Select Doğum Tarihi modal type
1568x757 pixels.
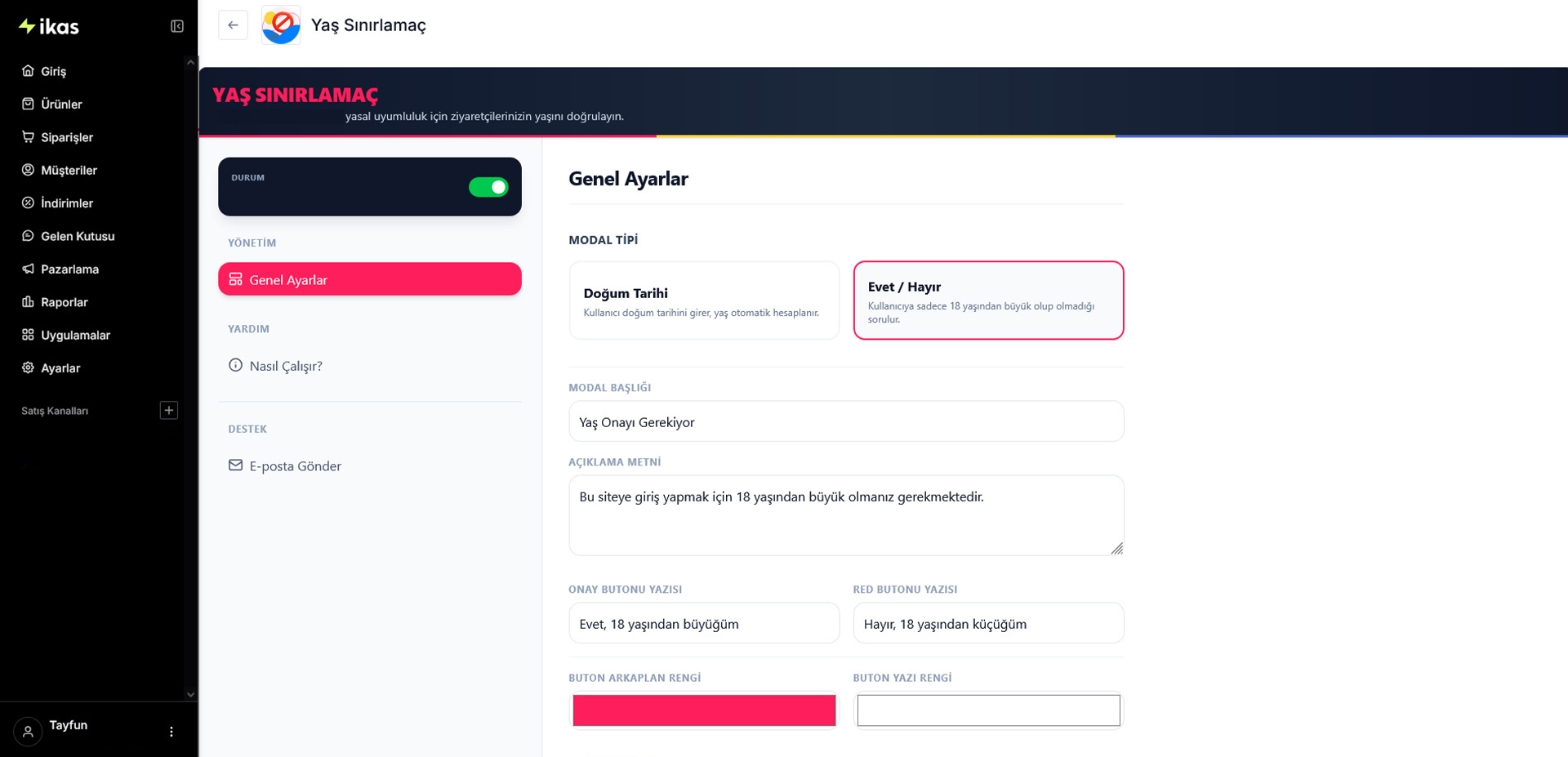click(x=704, y=301)
